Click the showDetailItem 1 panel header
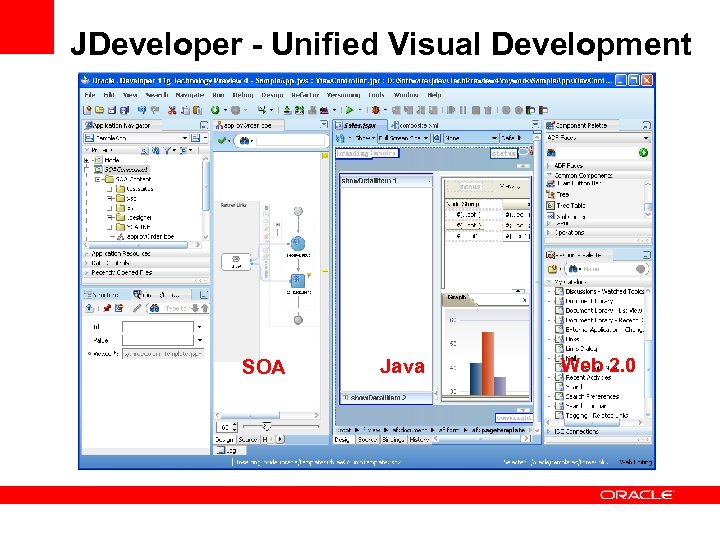 point(386,181)
